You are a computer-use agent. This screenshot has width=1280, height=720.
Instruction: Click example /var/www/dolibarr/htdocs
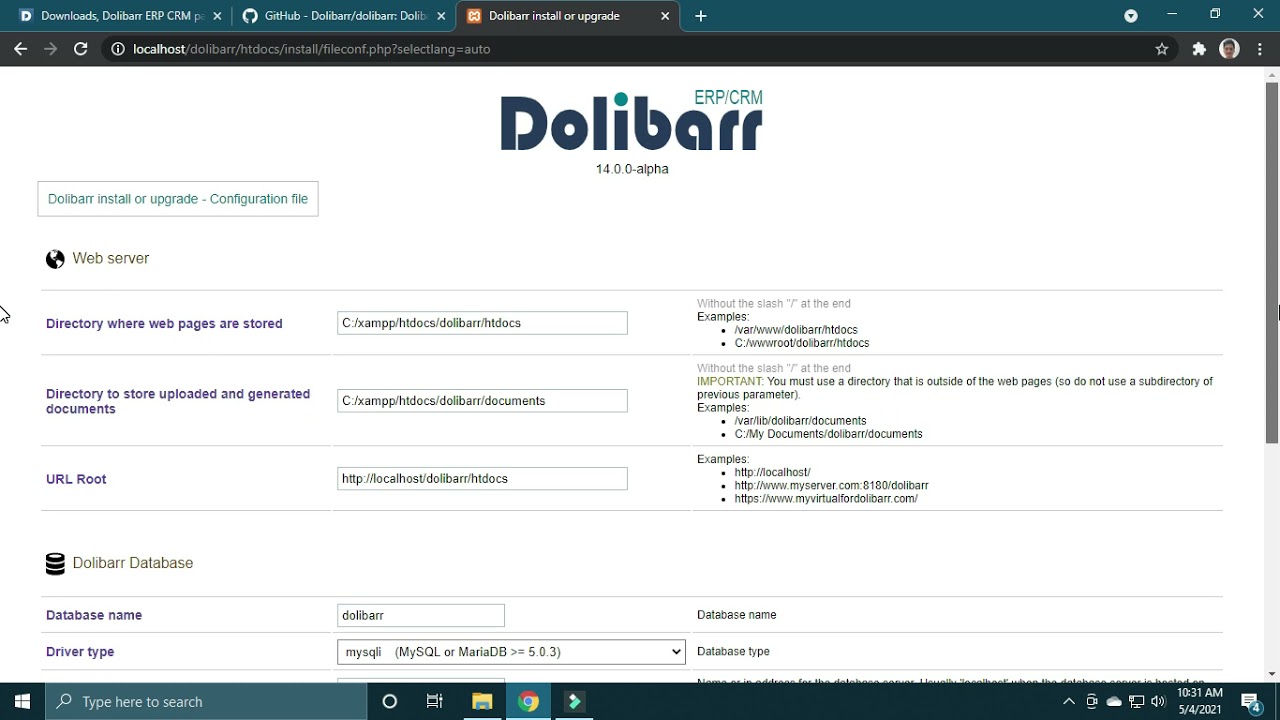click(x=796, y=330)
